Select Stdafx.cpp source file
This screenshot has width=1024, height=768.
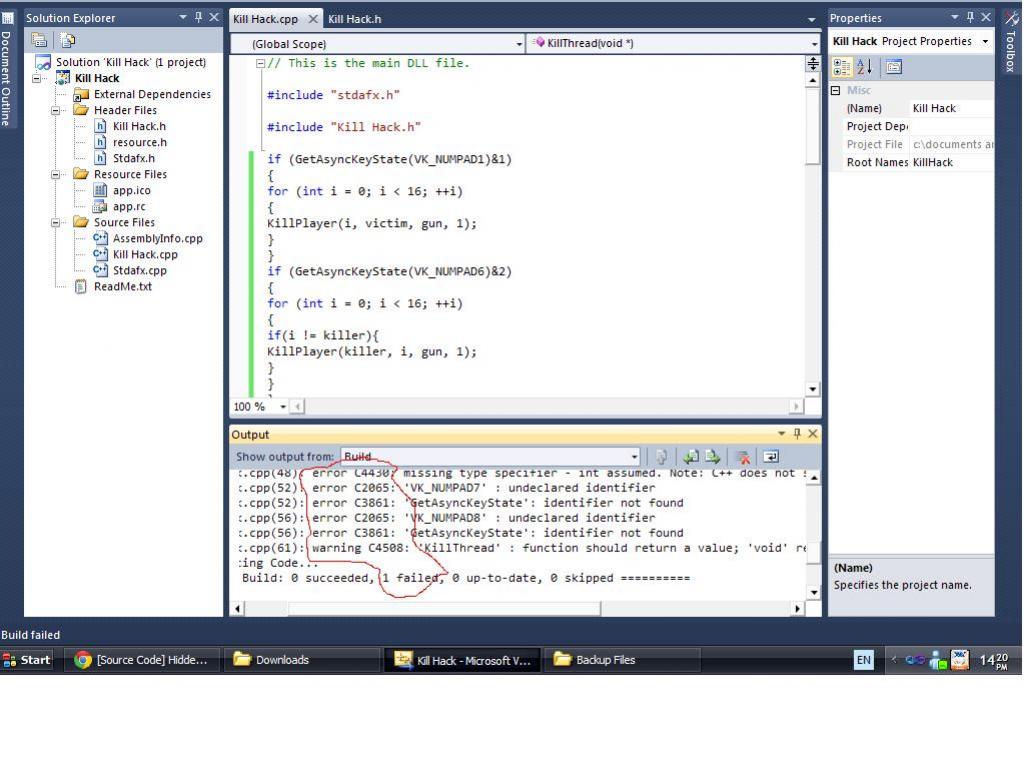coord(140,270)
